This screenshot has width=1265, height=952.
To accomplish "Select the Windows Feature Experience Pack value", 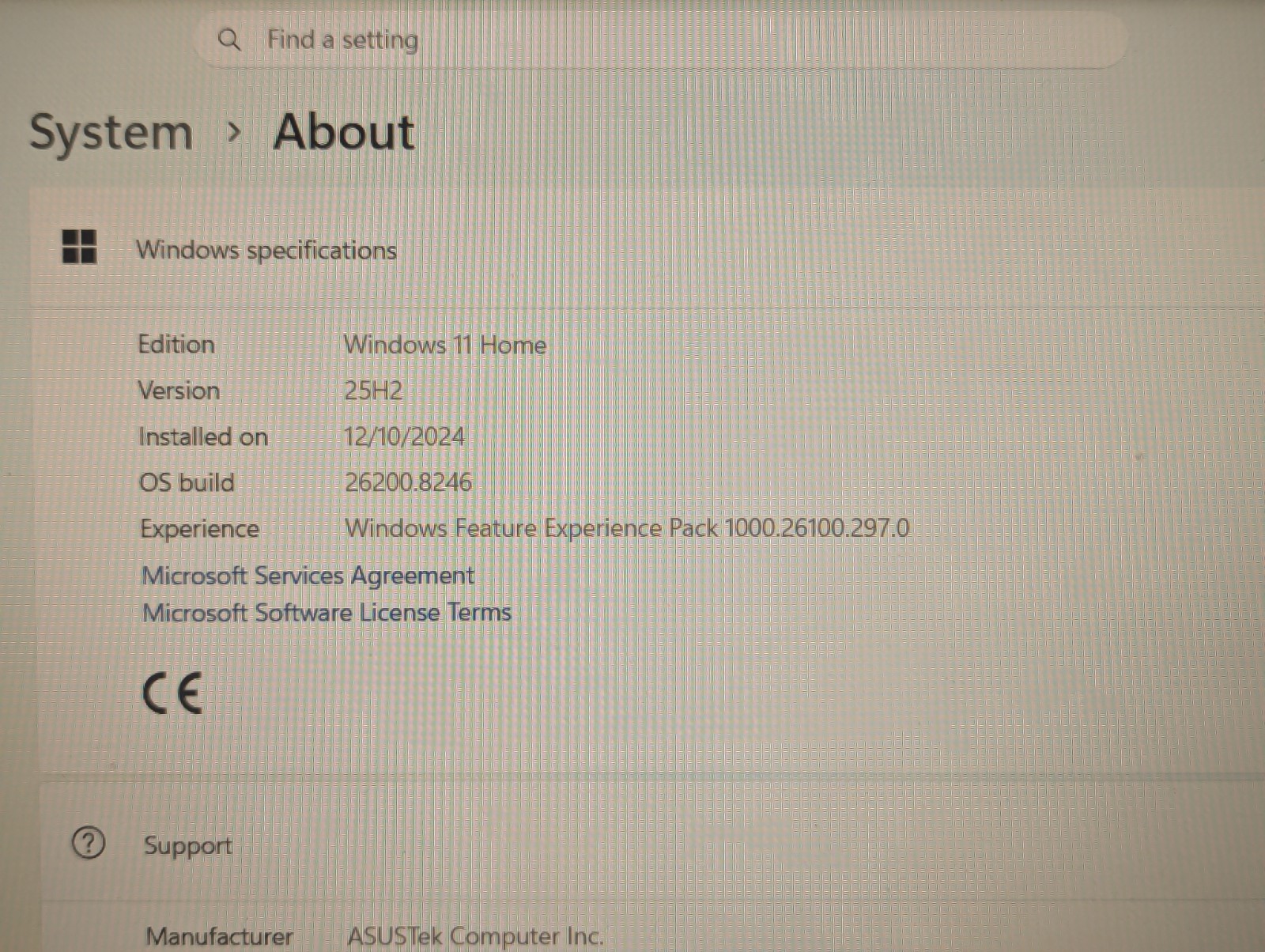I will click(628, 527).
